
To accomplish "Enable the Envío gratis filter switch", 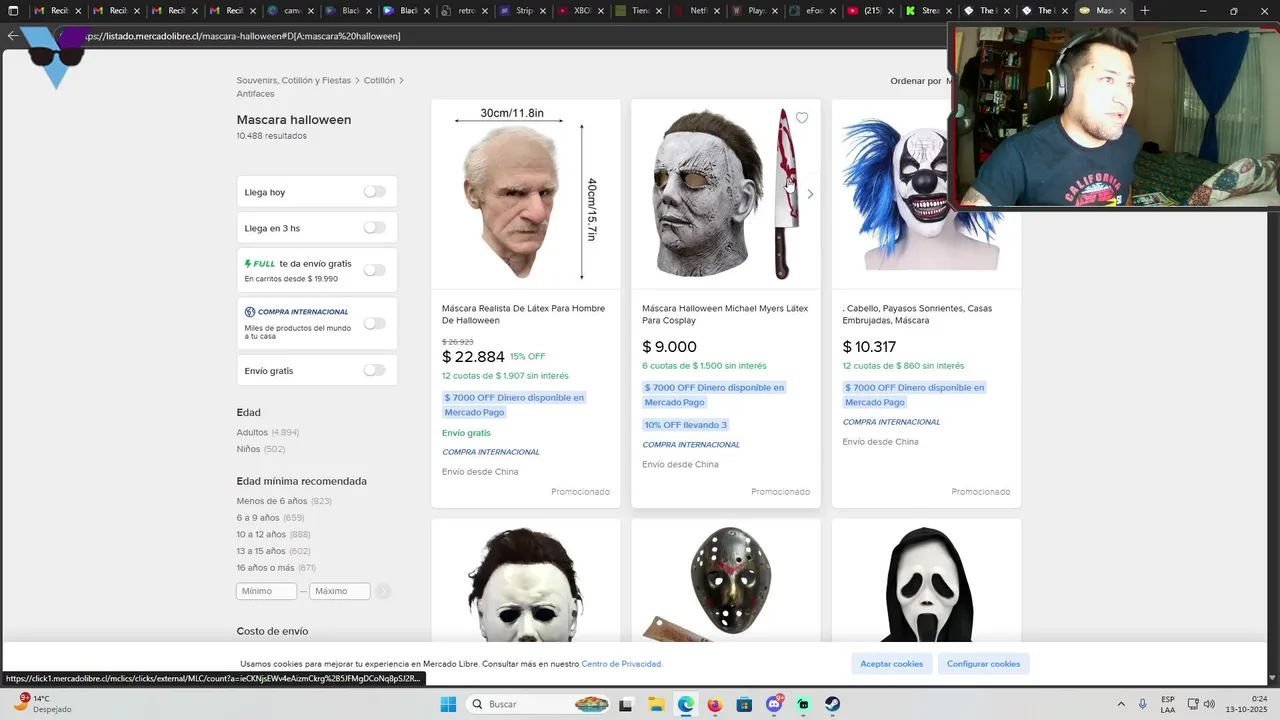I will (374, 370).
